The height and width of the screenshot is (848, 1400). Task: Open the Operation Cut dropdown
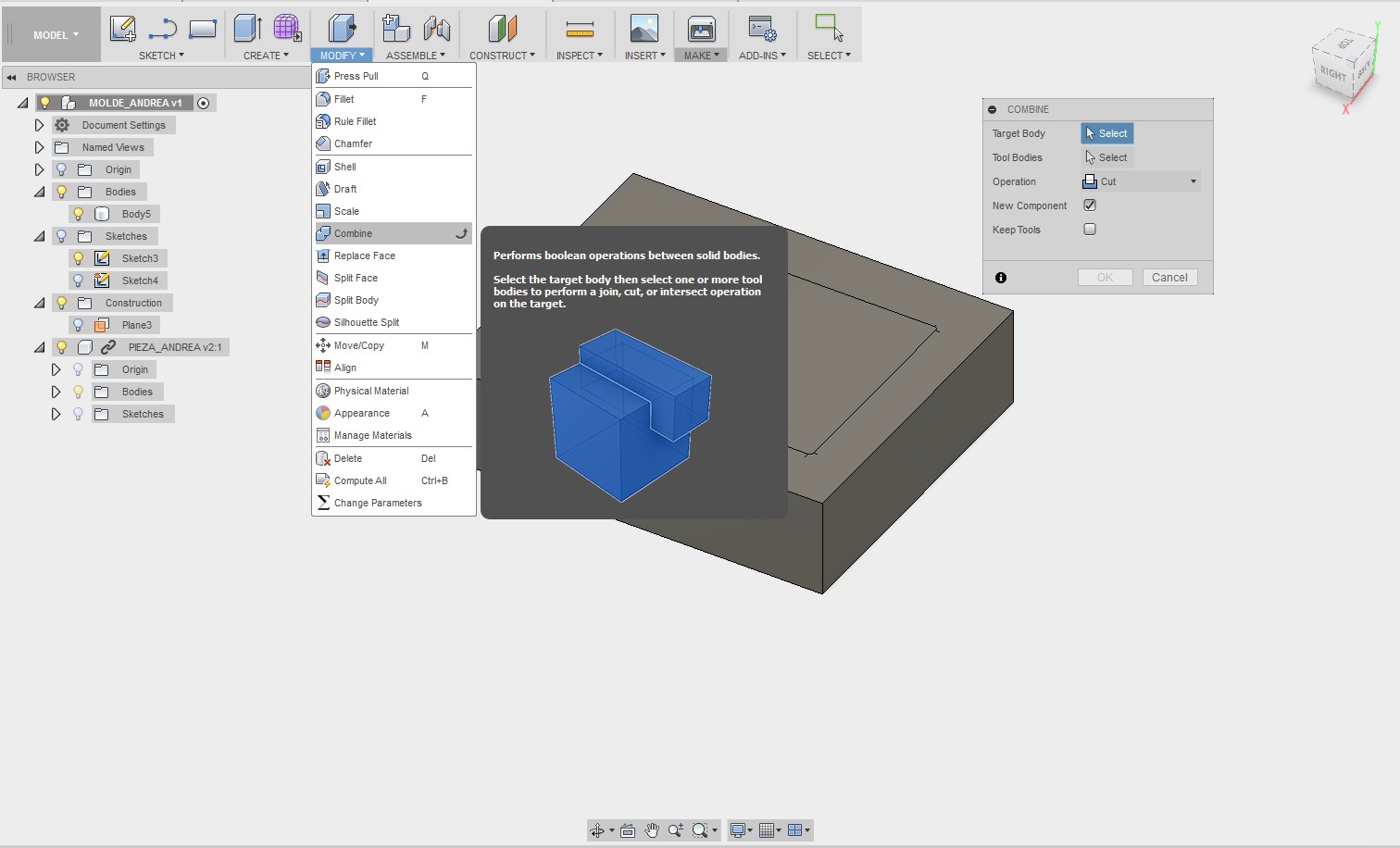pyautogui.click(x=1141, y=181)
